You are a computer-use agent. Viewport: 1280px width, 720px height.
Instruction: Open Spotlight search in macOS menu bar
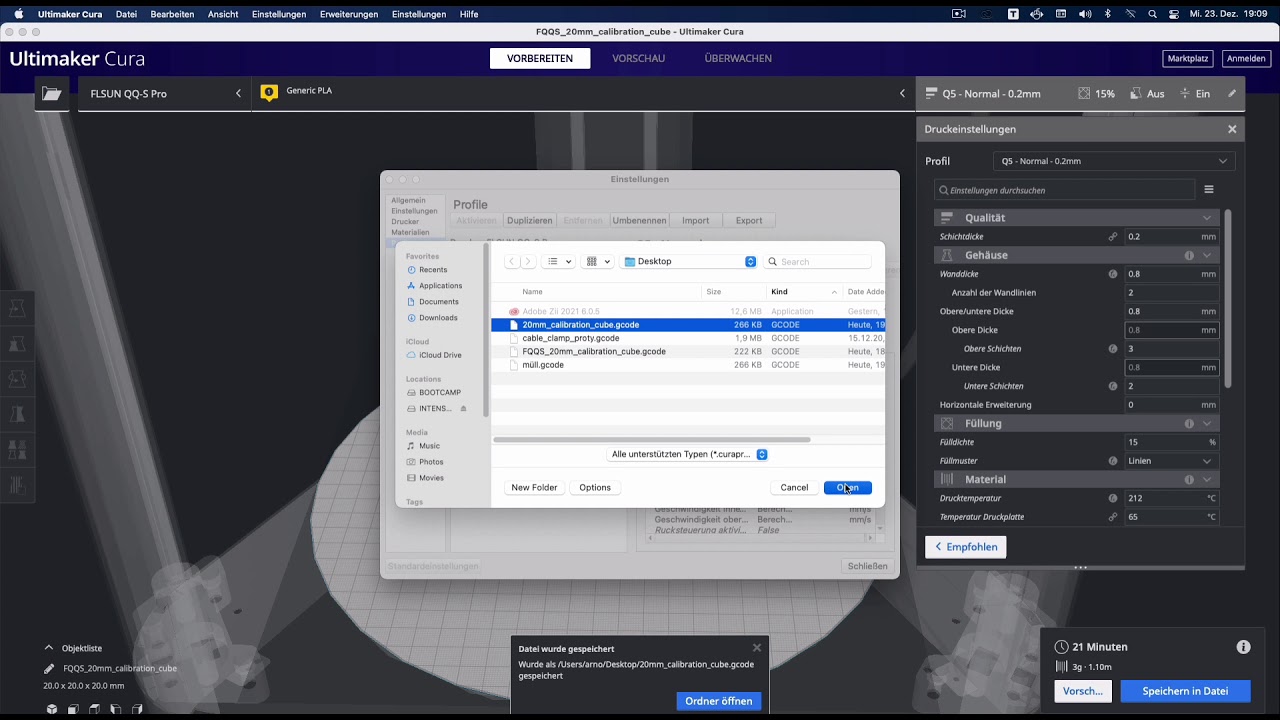(x=1152, y=14)
